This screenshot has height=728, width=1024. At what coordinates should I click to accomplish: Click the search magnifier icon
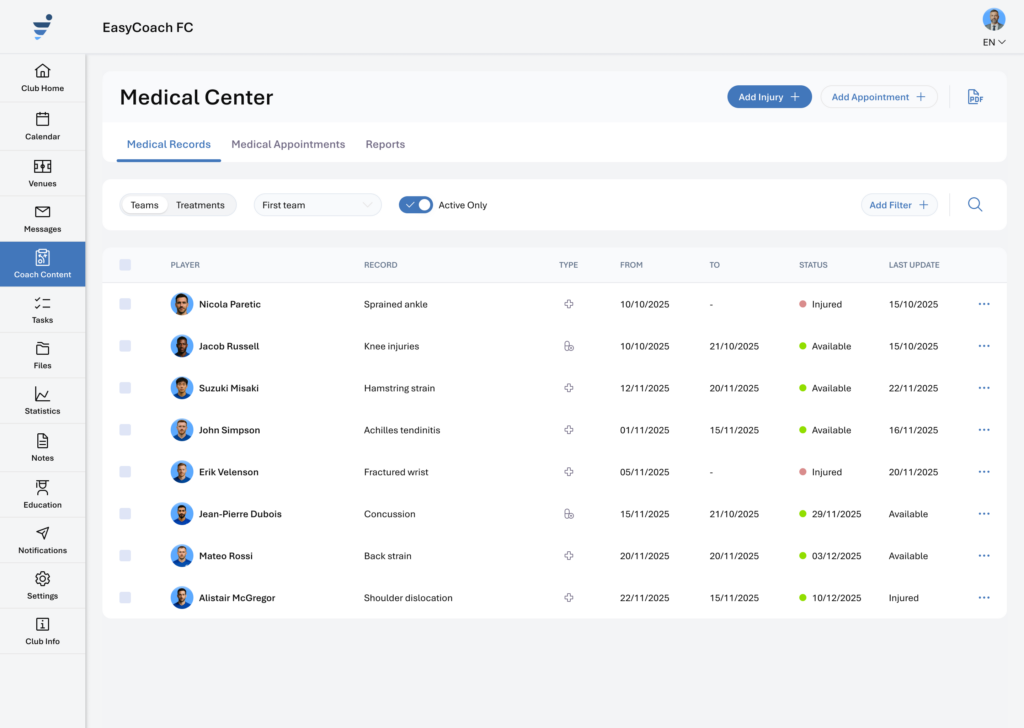point(975,204)
